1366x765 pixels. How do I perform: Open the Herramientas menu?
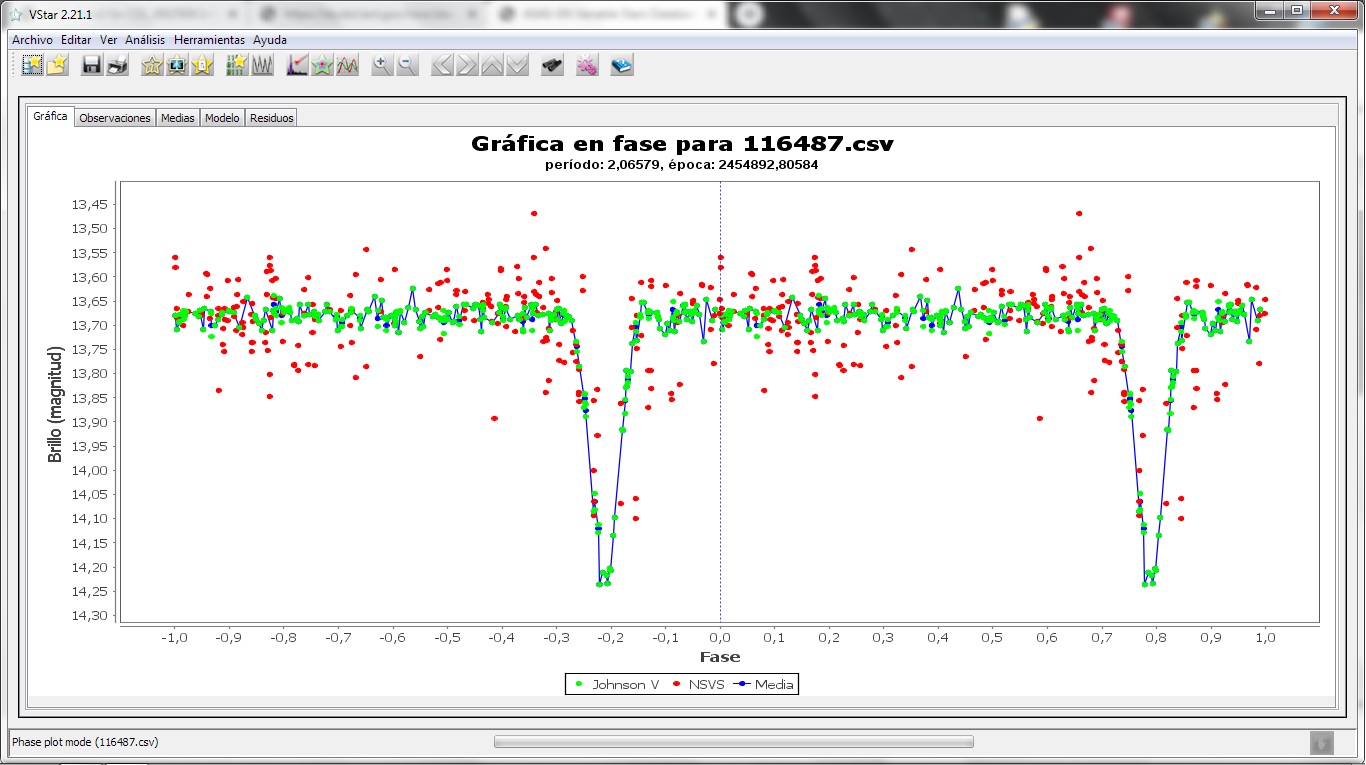point(209,40)
